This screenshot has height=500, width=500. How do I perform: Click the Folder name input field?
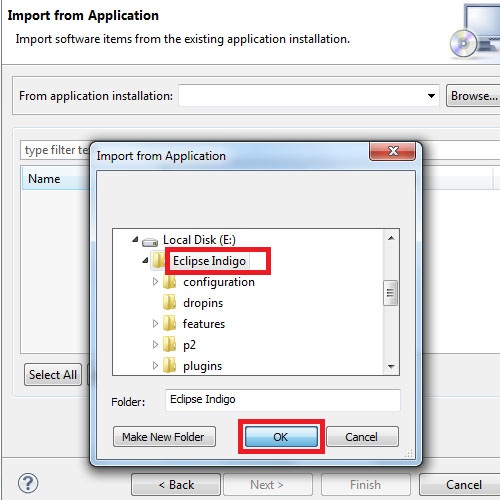(283, 400)
